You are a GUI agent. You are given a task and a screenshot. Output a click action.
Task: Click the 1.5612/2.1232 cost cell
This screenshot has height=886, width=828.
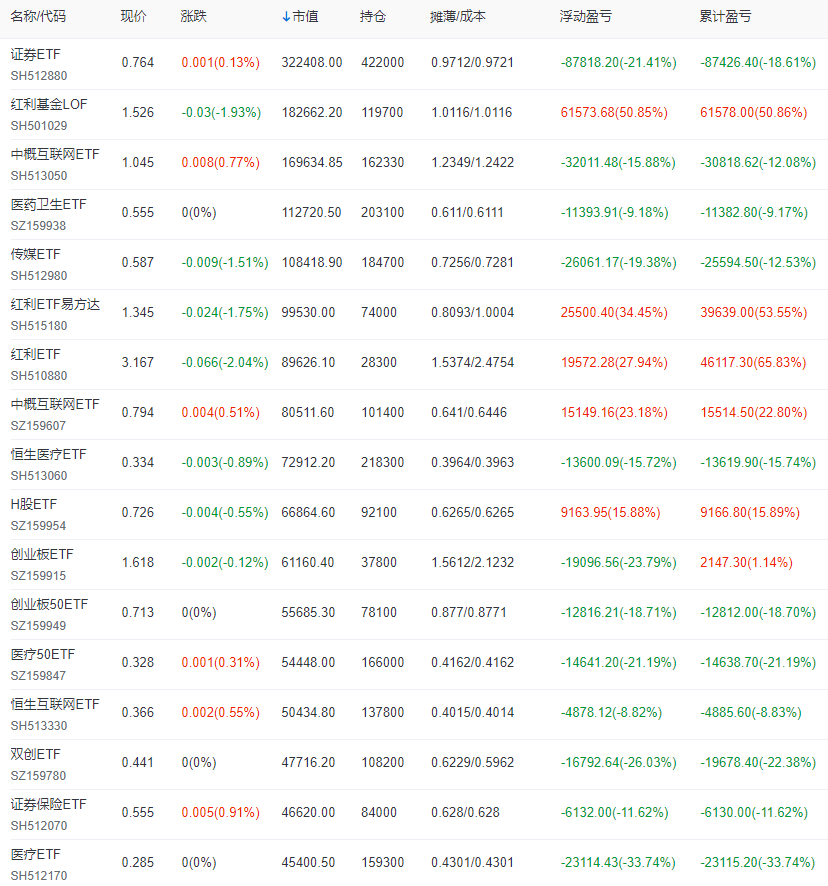click(x=472, y=562)
